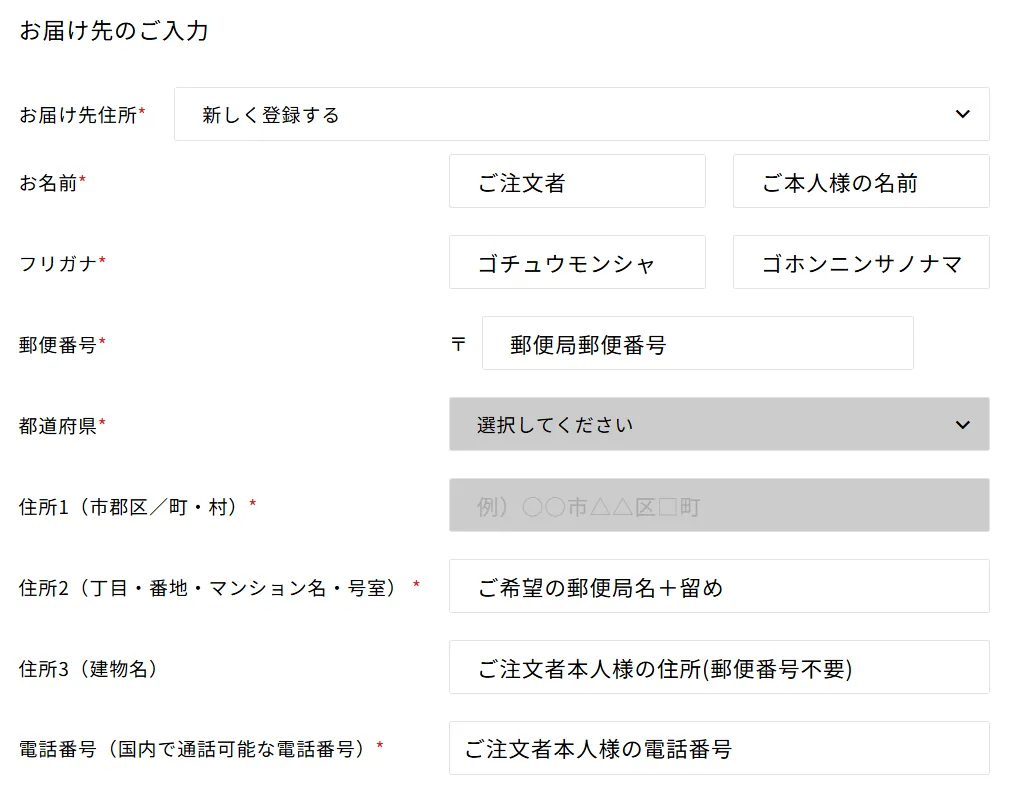Click the ご本人様の名前 name field
The image size is (1009, 785).
click(860, 182)
